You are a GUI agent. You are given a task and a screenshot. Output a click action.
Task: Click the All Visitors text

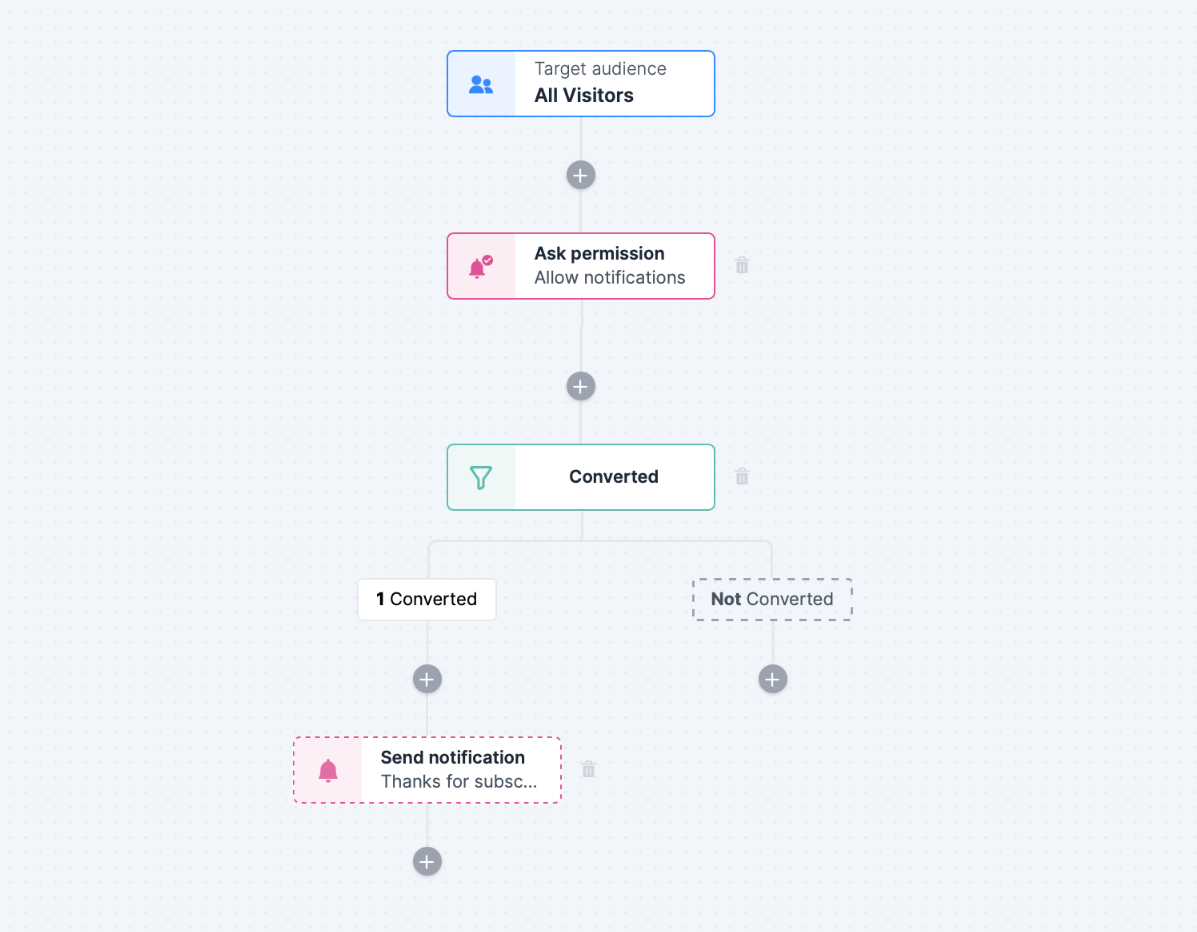tap(584, 95)
